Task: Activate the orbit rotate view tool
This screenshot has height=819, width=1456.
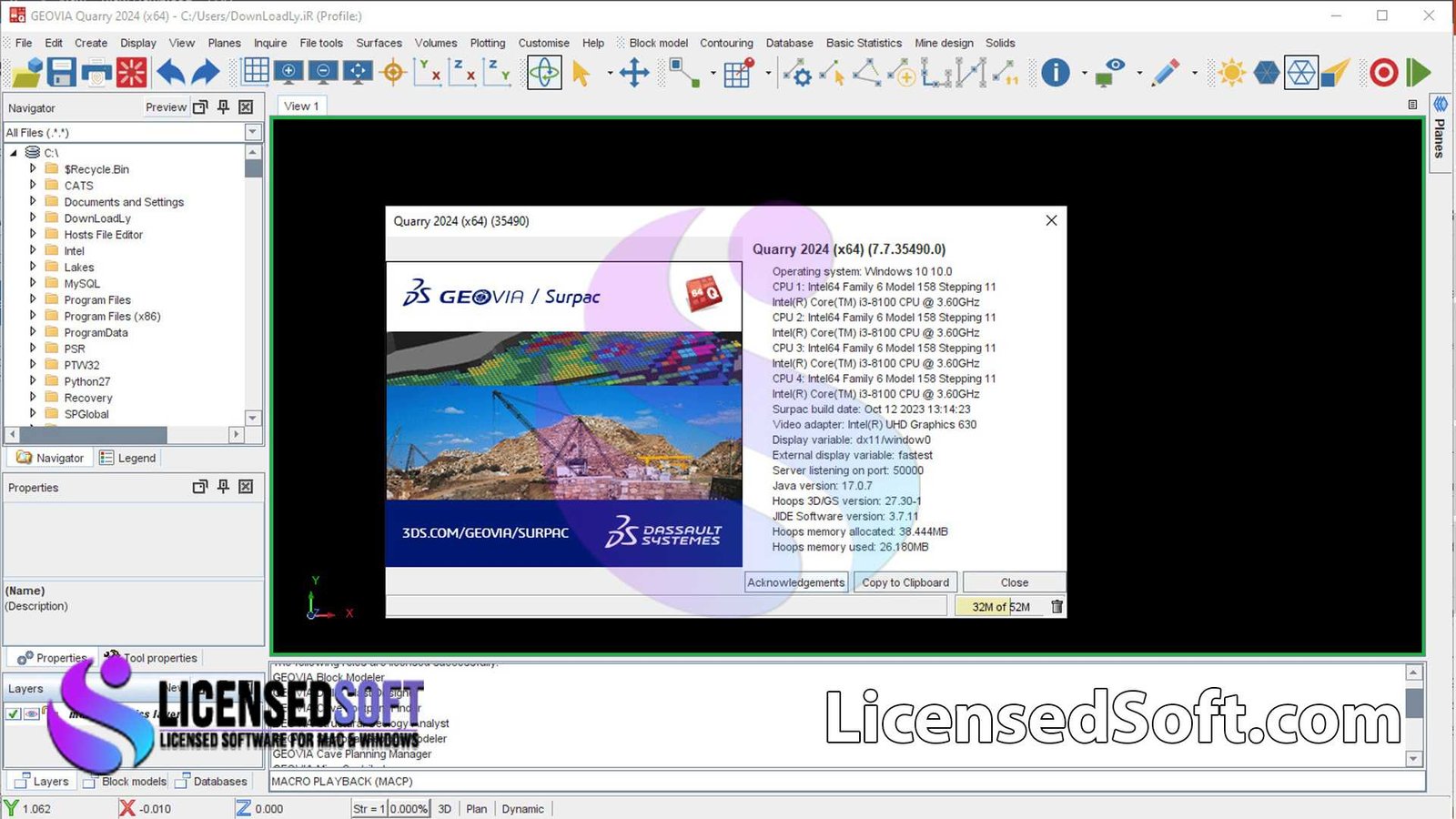Action: [x=544, y=73]
